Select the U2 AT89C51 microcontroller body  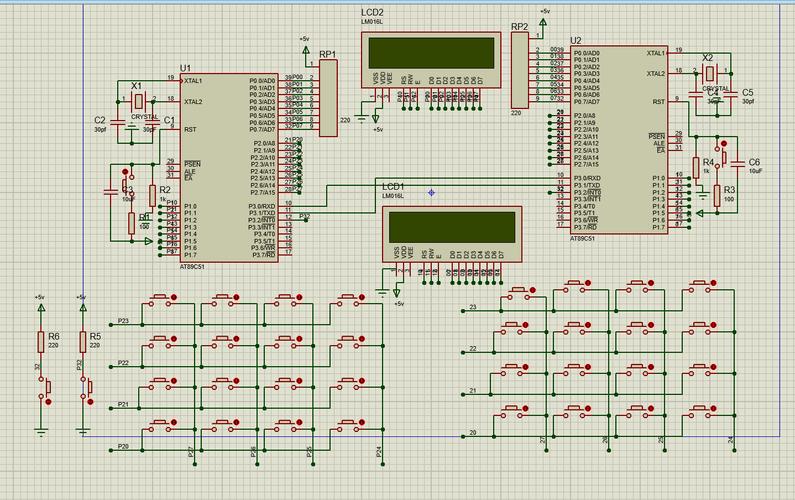click(619, 139)
